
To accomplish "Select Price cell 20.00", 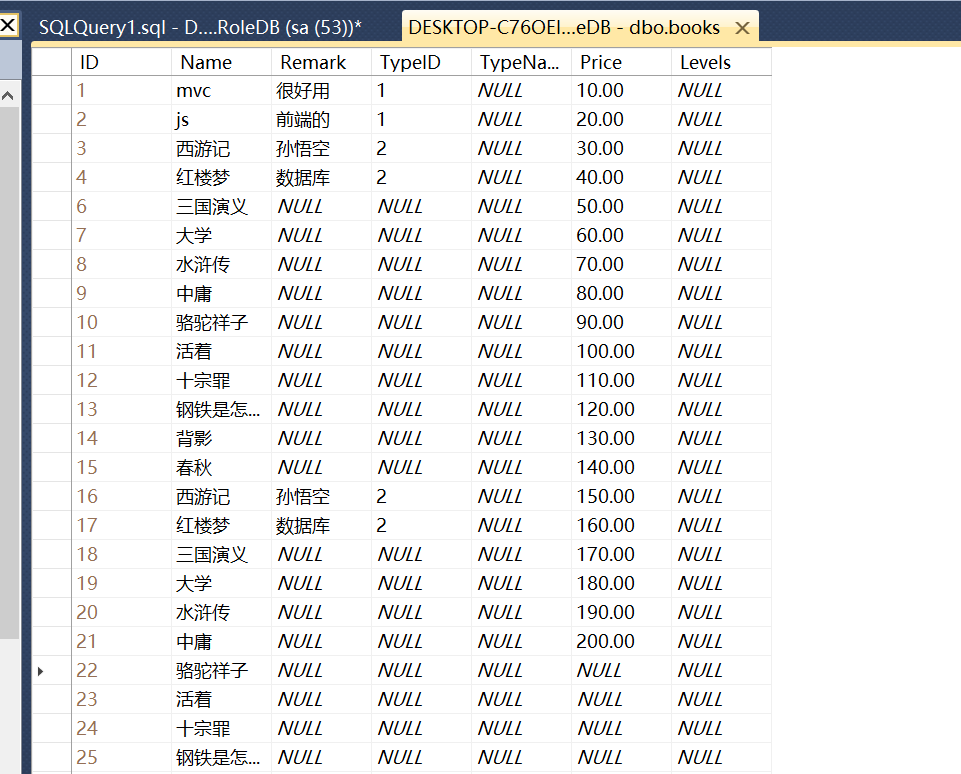I will point(621,120).
